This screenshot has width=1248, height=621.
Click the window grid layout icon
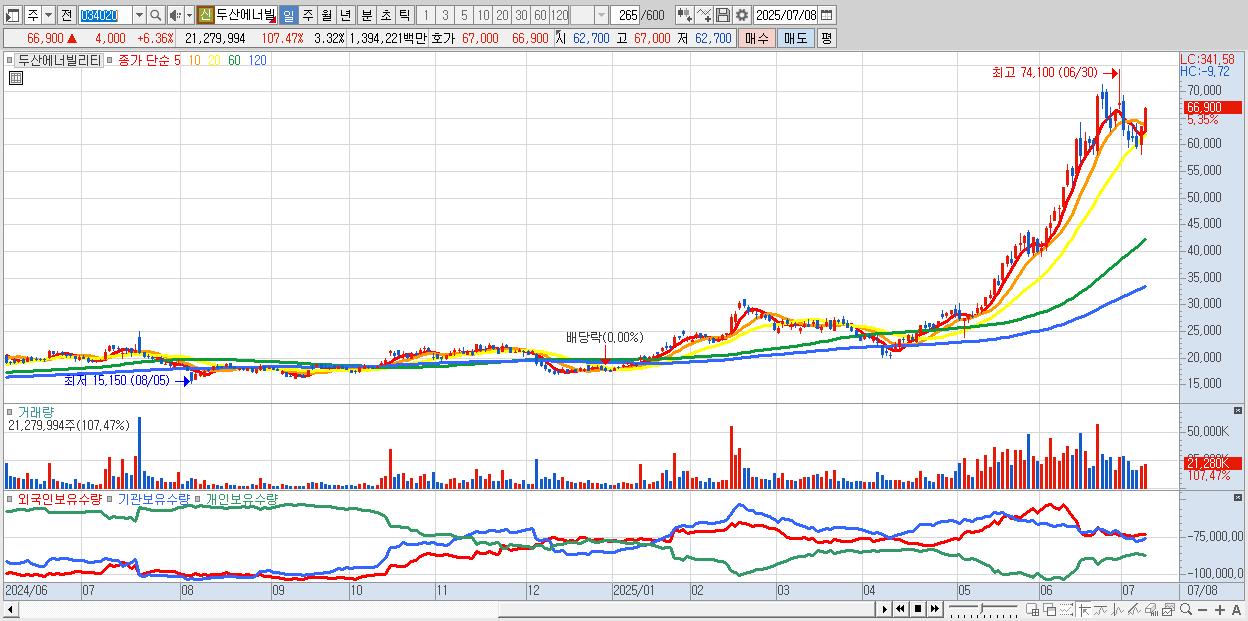(1034, 609)
